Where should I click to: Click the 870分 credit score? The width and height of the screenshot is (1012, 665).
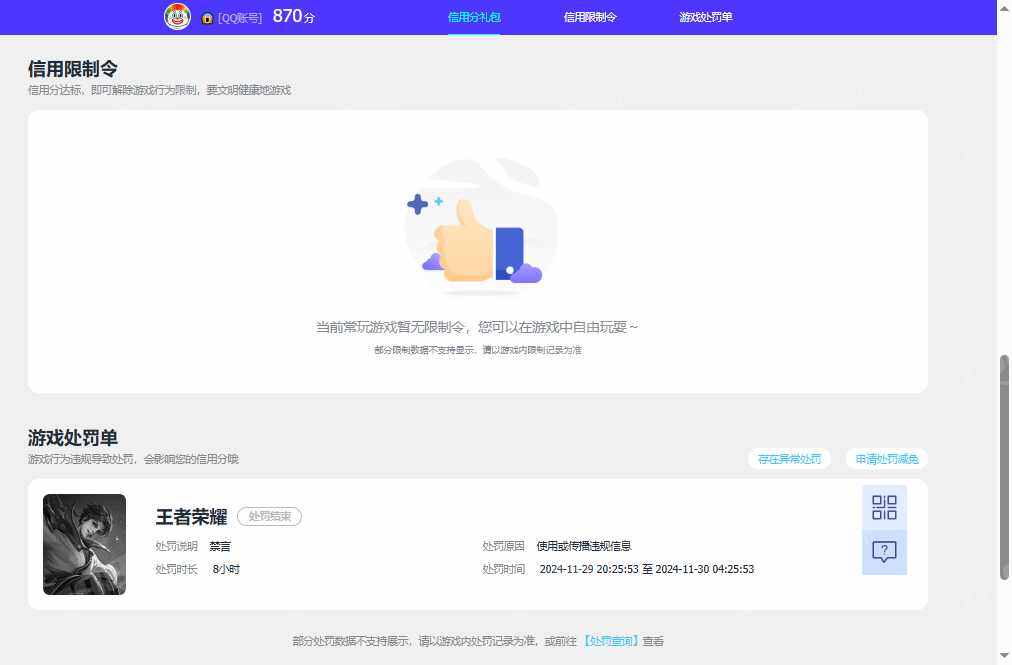point(294,16)
